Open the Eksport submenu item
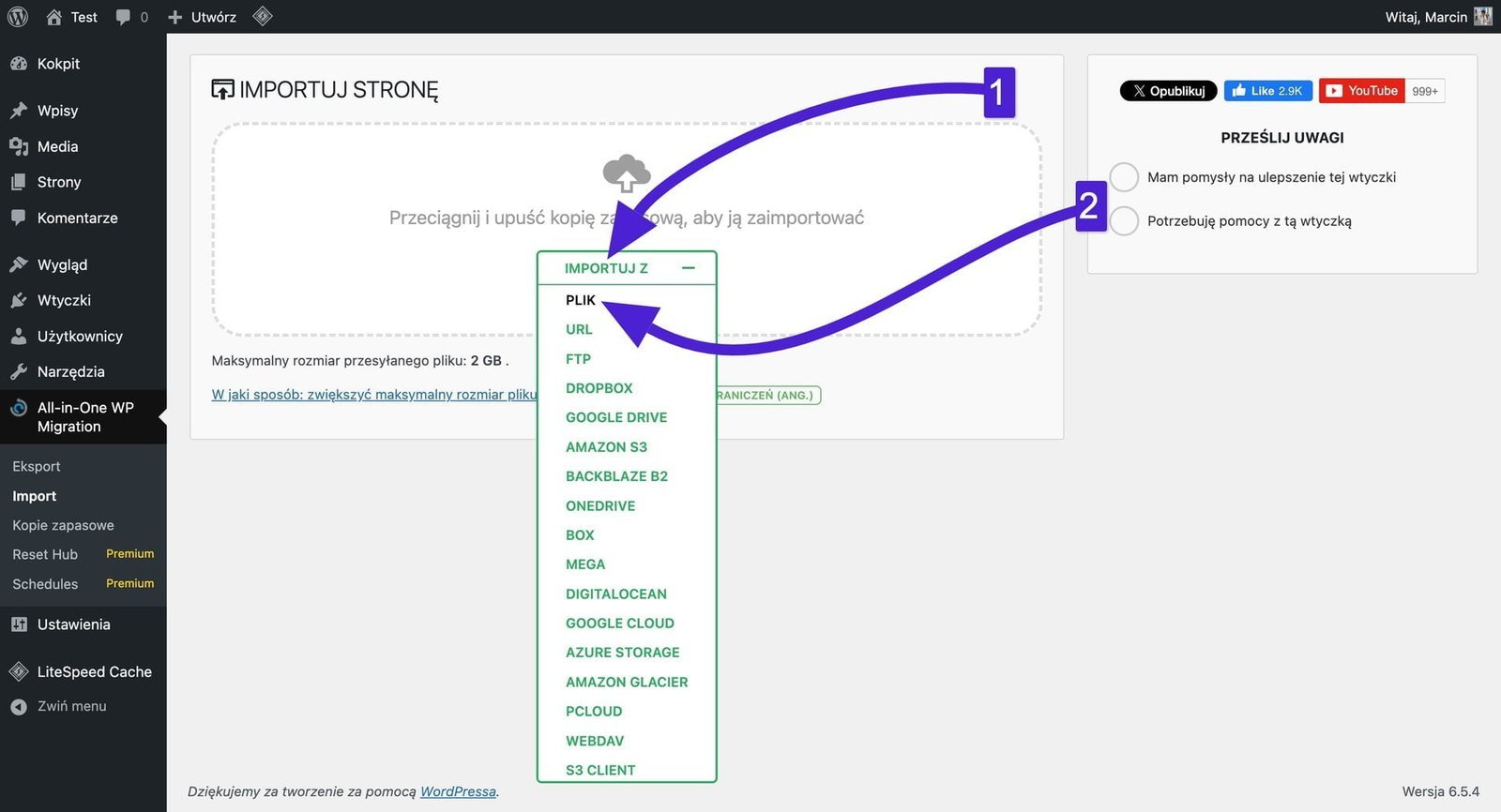The image size is (1501, 812). (37, 466)
